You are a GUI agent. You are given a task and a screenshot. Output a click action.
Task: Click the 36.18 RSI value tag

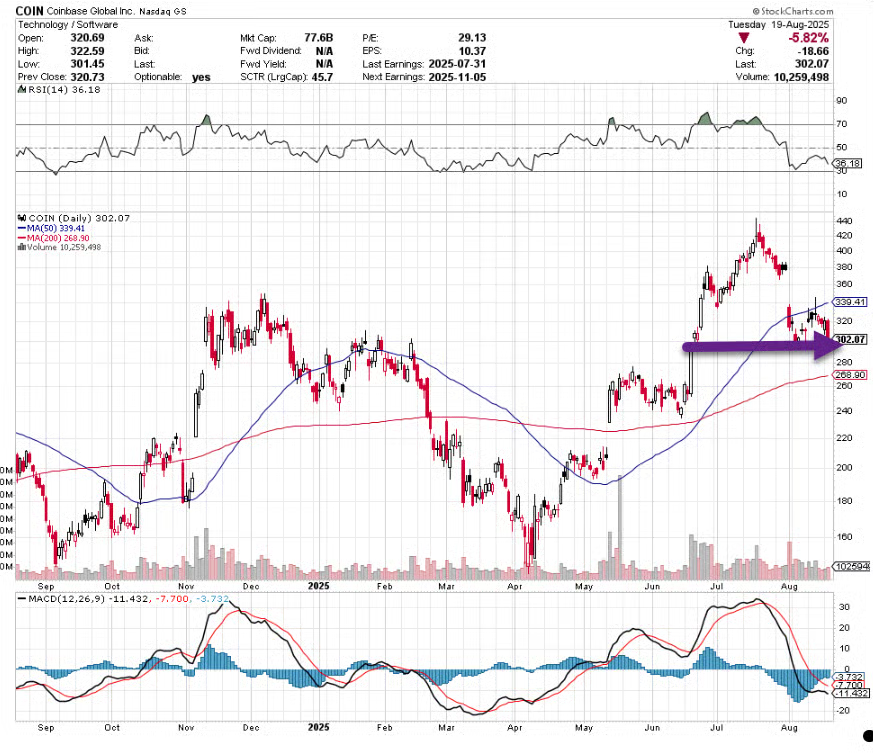[x=848, y=163]
